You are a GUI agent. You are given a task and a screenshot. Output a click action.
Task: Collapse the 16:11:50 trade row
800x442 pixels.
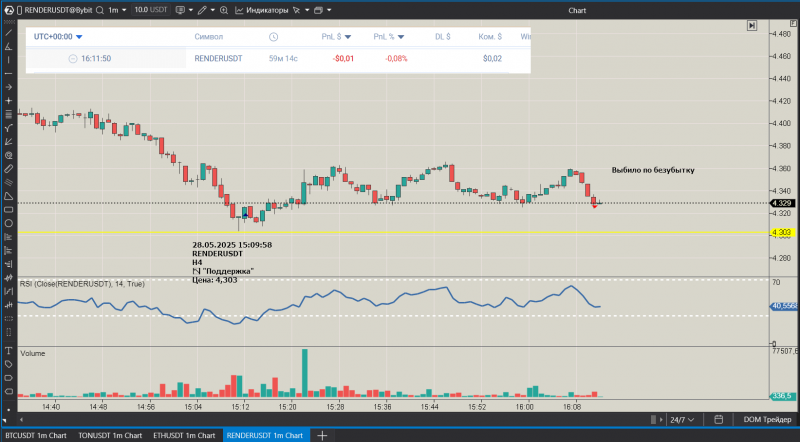pyautogui.click(x=72, y=59)
